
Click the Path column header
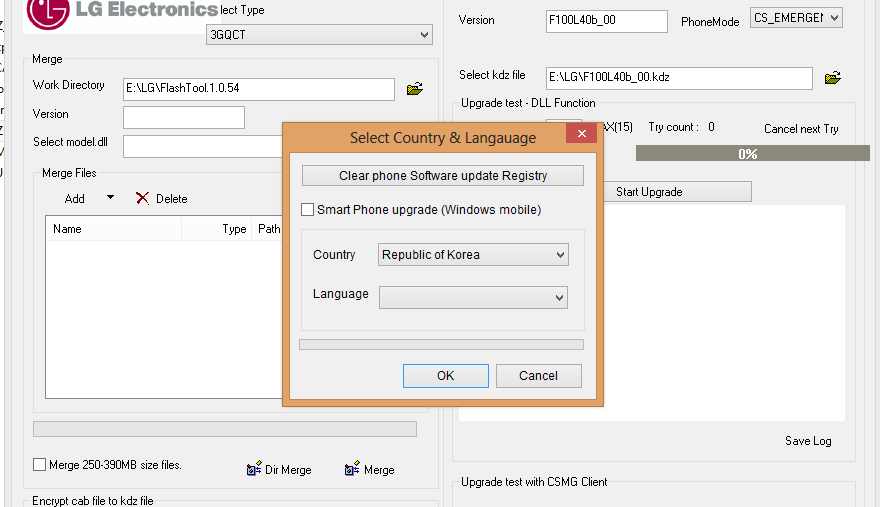(x=268, y=229)
